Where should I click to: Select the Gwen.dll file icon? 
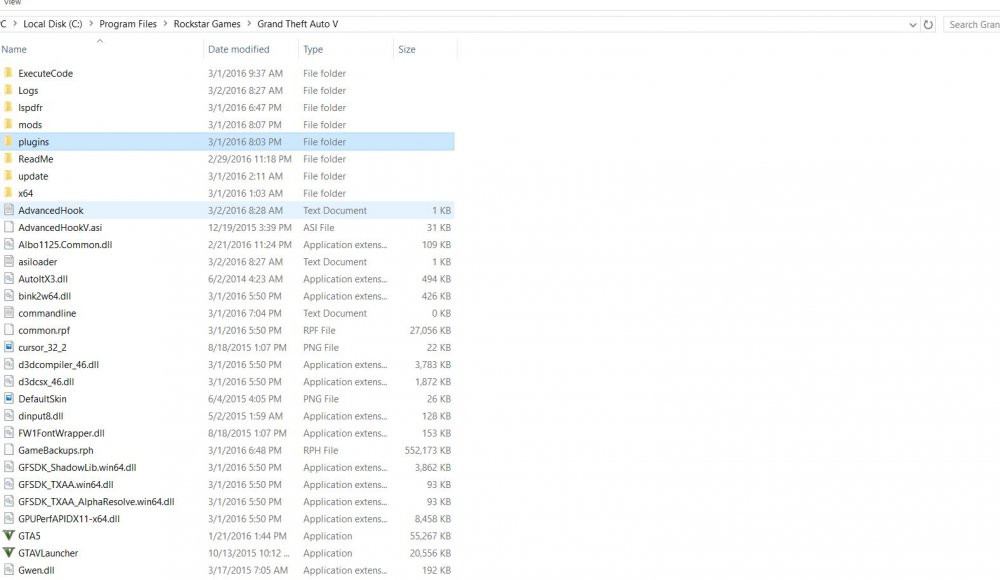8,570
